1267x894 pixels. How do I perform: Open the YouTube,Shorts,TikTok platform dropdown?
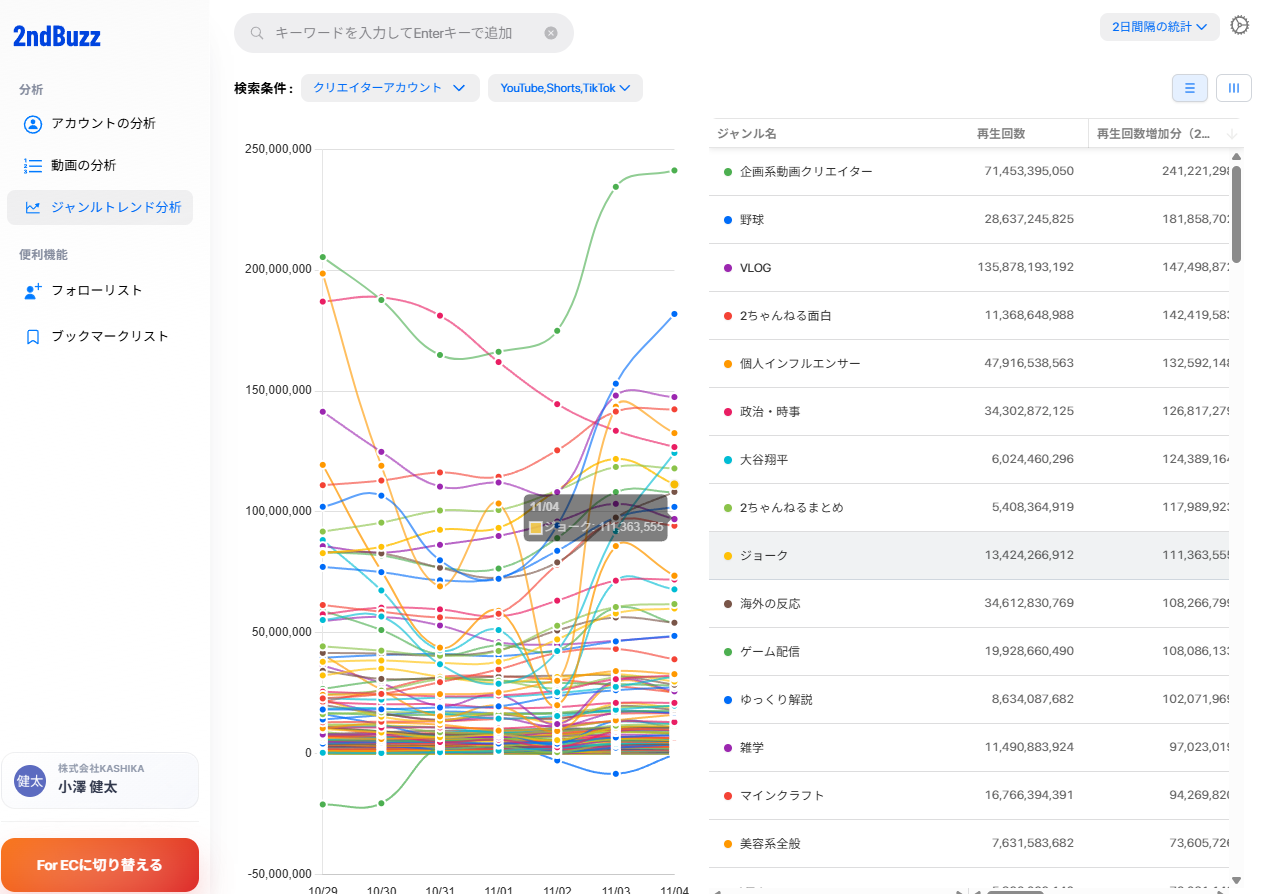pos(565,88)
